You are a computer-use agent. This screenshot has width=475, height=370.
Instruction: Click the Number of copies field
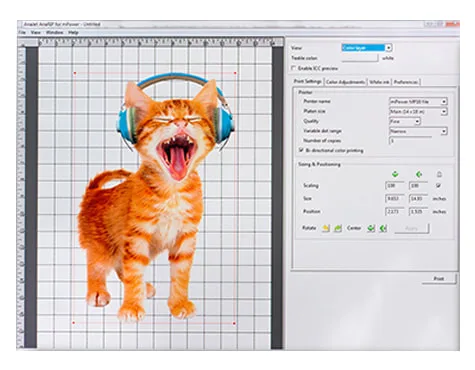411,141
